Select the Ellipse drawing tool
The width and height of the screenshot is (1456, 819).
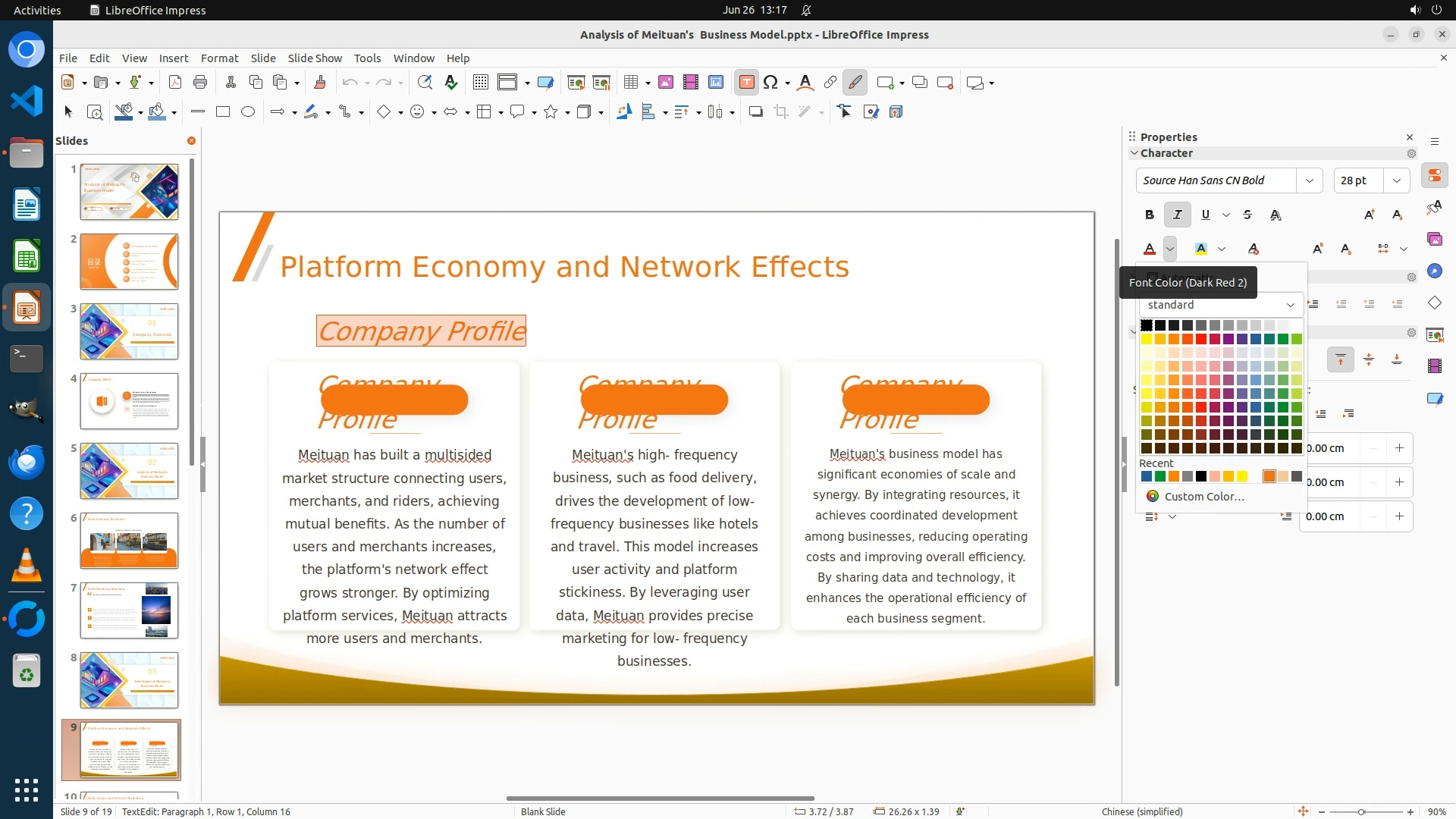[248, 112]
